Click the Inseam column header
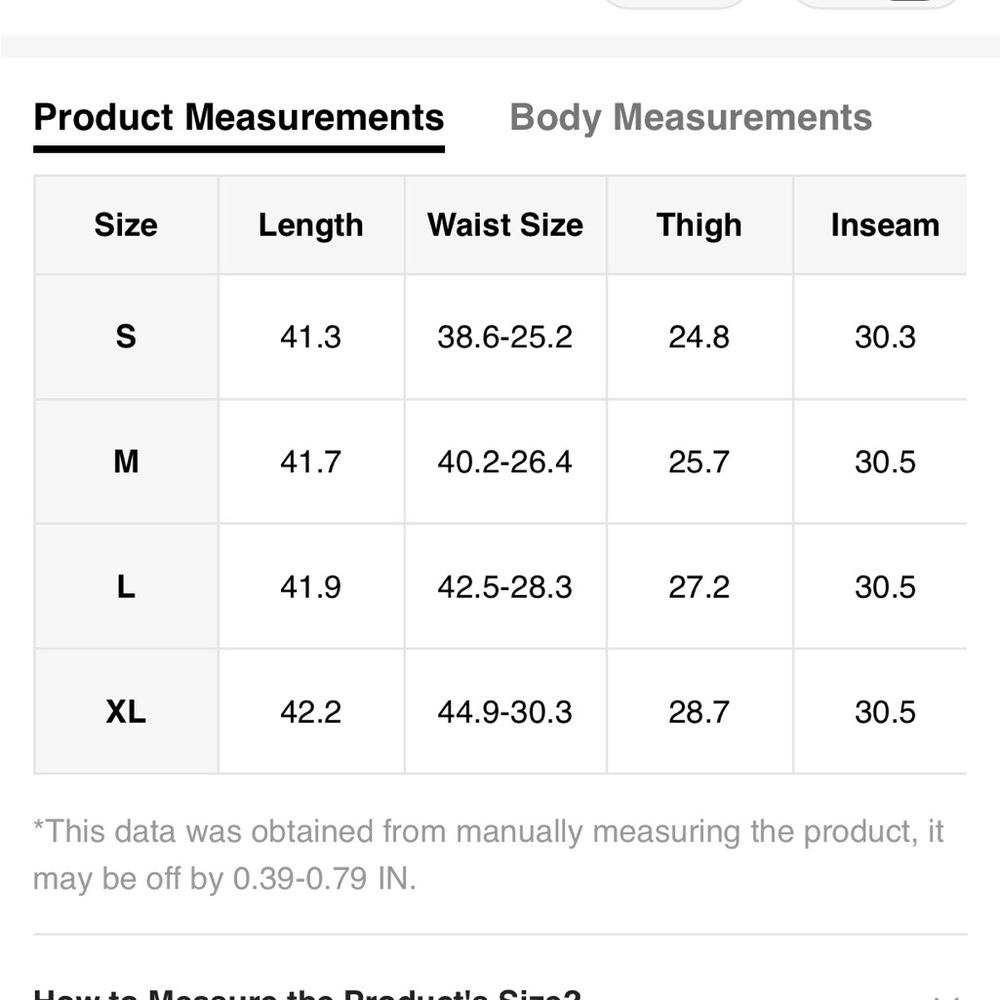 tap(885, 225)
